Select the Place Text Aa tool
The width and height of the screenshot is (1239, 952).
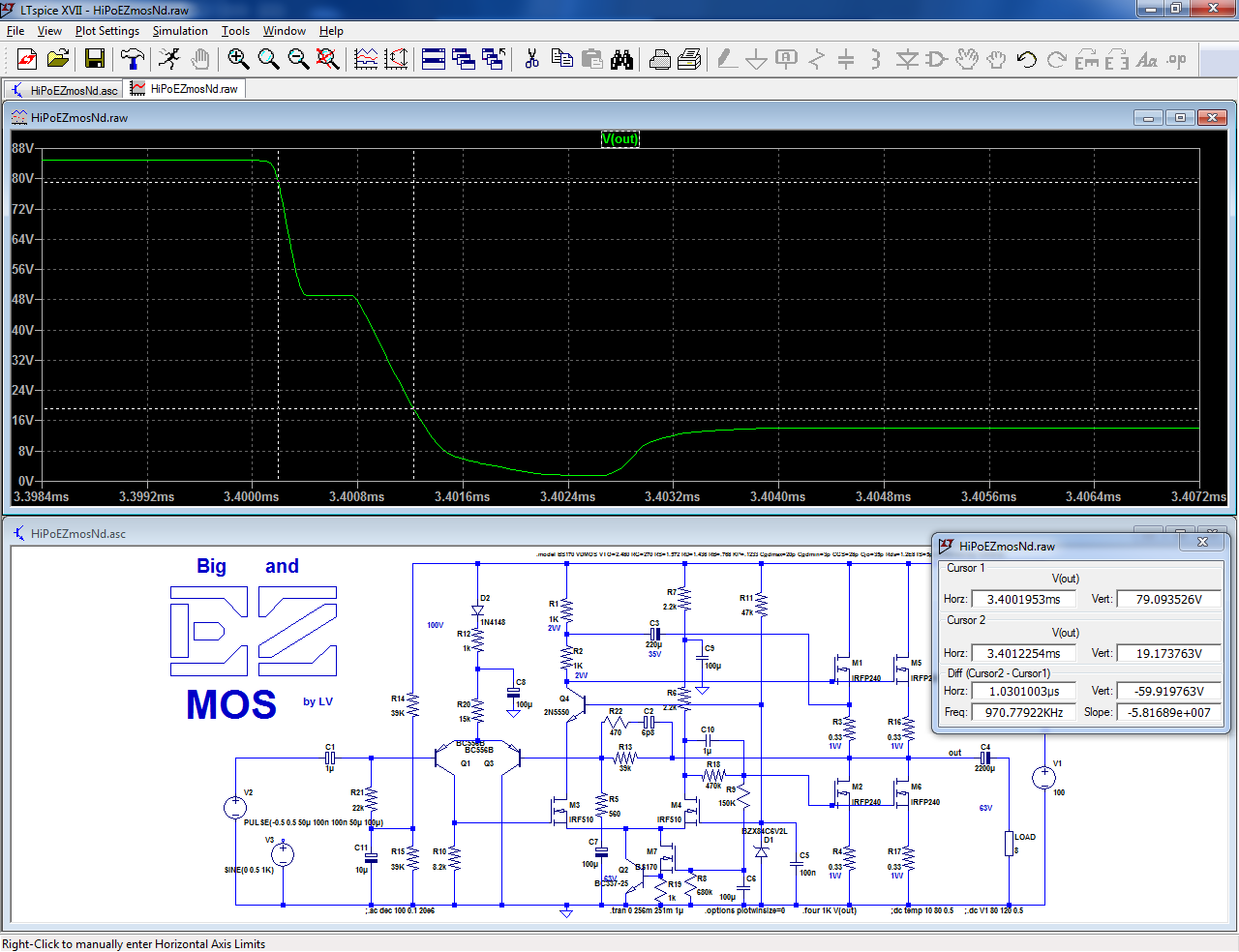(x=1146, y=59)
